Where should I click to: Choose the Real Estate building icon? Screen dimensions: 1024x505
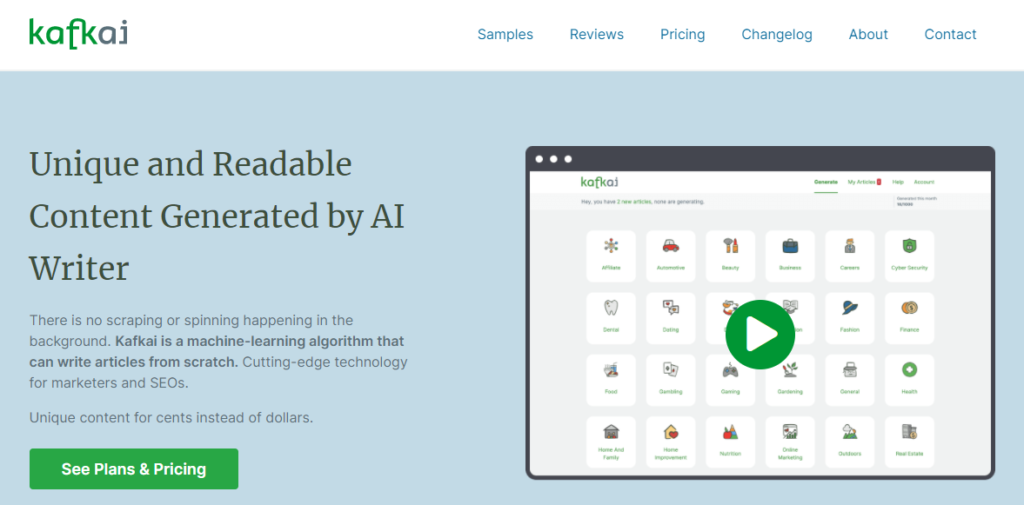[x=909, y=433]
